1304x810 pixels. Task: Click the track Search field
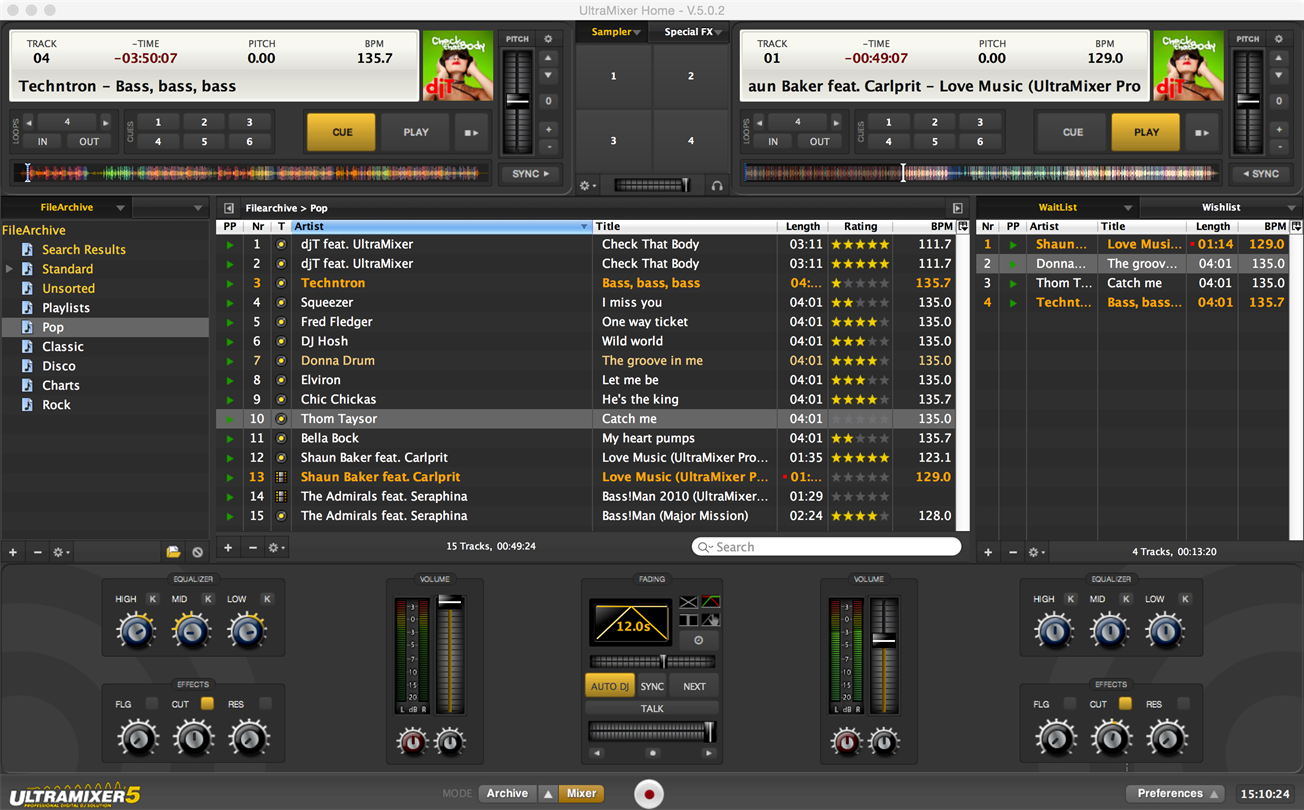coord(826,547)
